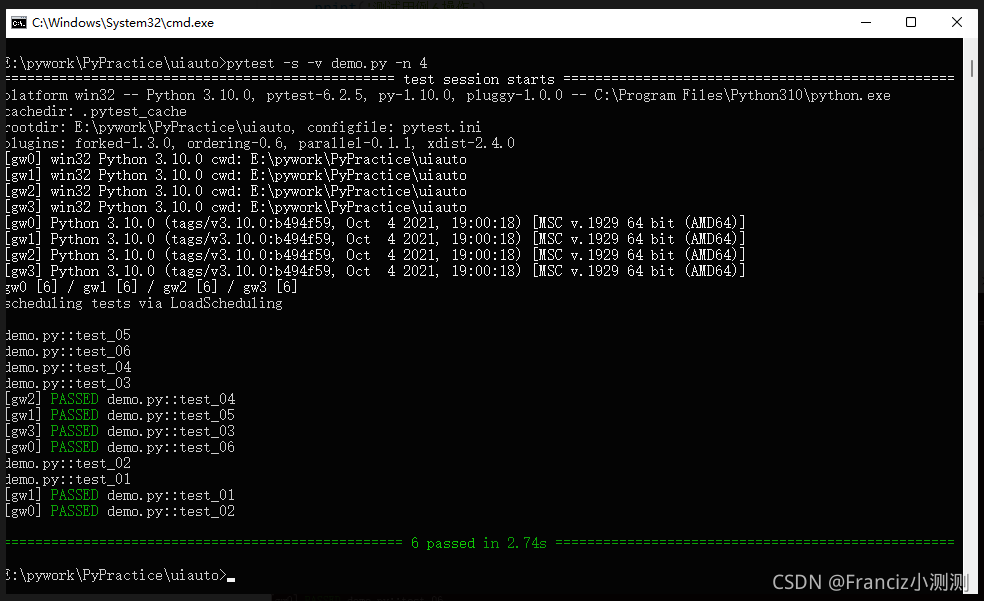Click '[gw1] PASSED demo.py::test_05' line
984x601 pixels.
(x=120, y=415)
